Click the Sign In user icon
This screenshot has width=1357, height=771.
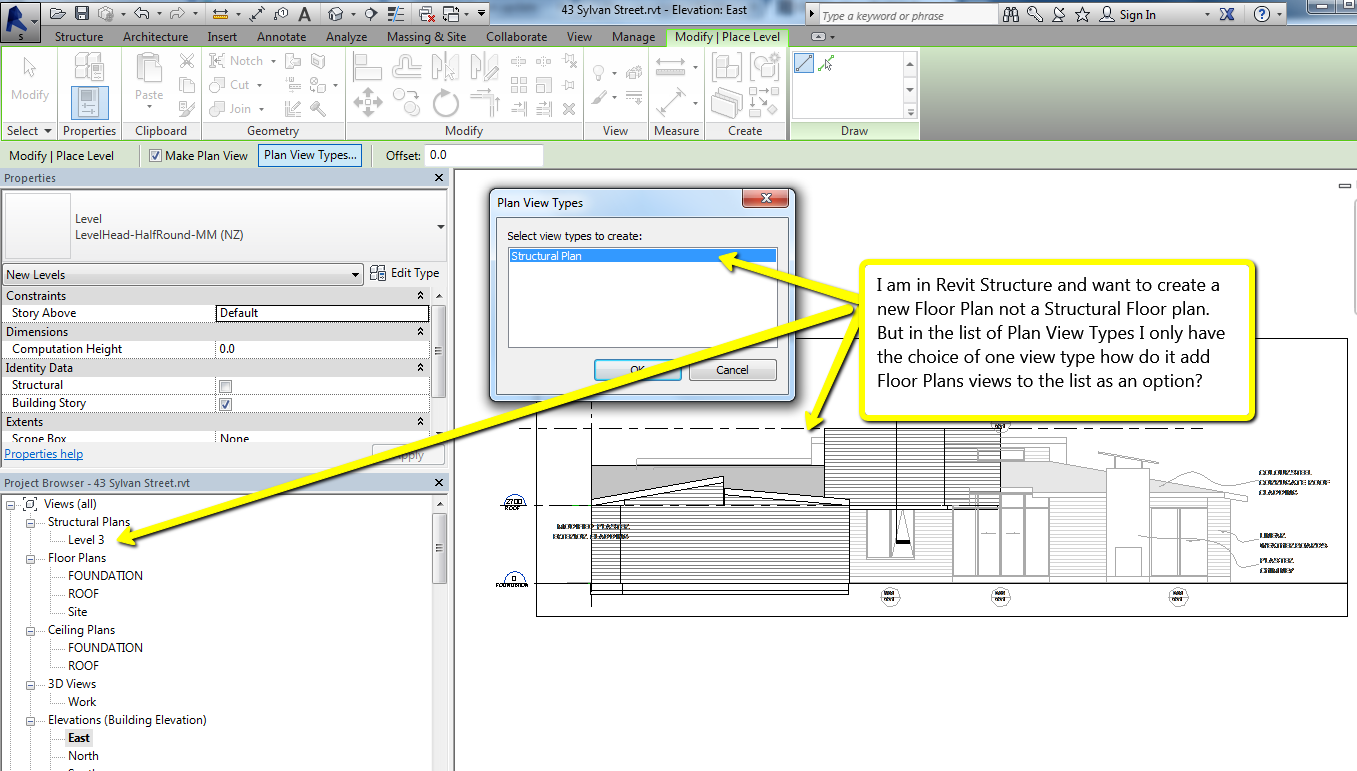coord(1108,14)
